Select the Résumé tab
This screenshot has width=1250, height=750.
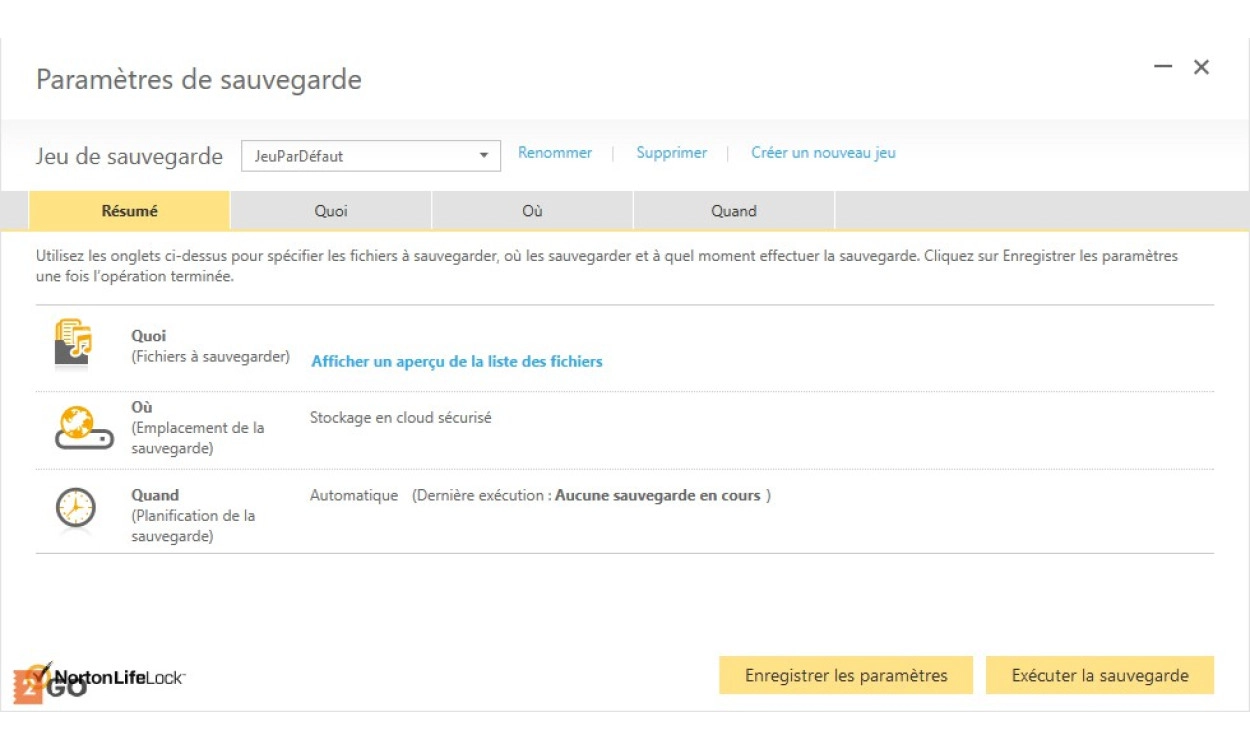(x=130, y=211)
